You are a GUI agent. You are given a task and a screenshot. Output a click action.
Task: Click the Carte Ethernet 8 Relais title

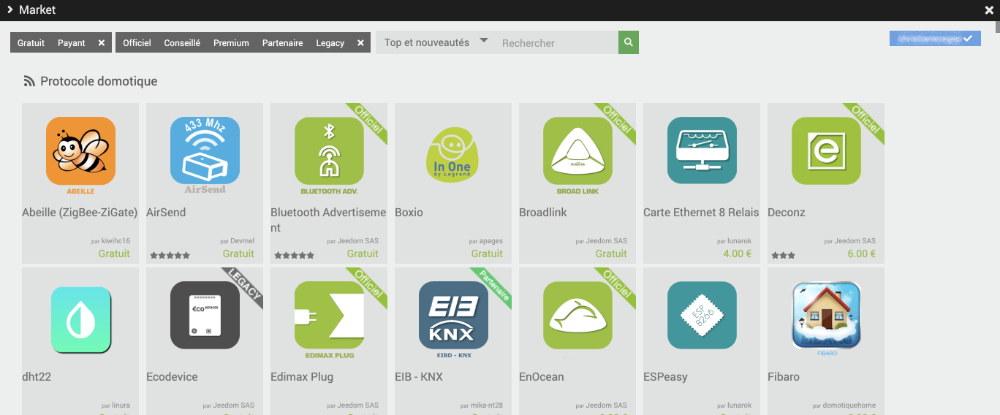point(702,212)
